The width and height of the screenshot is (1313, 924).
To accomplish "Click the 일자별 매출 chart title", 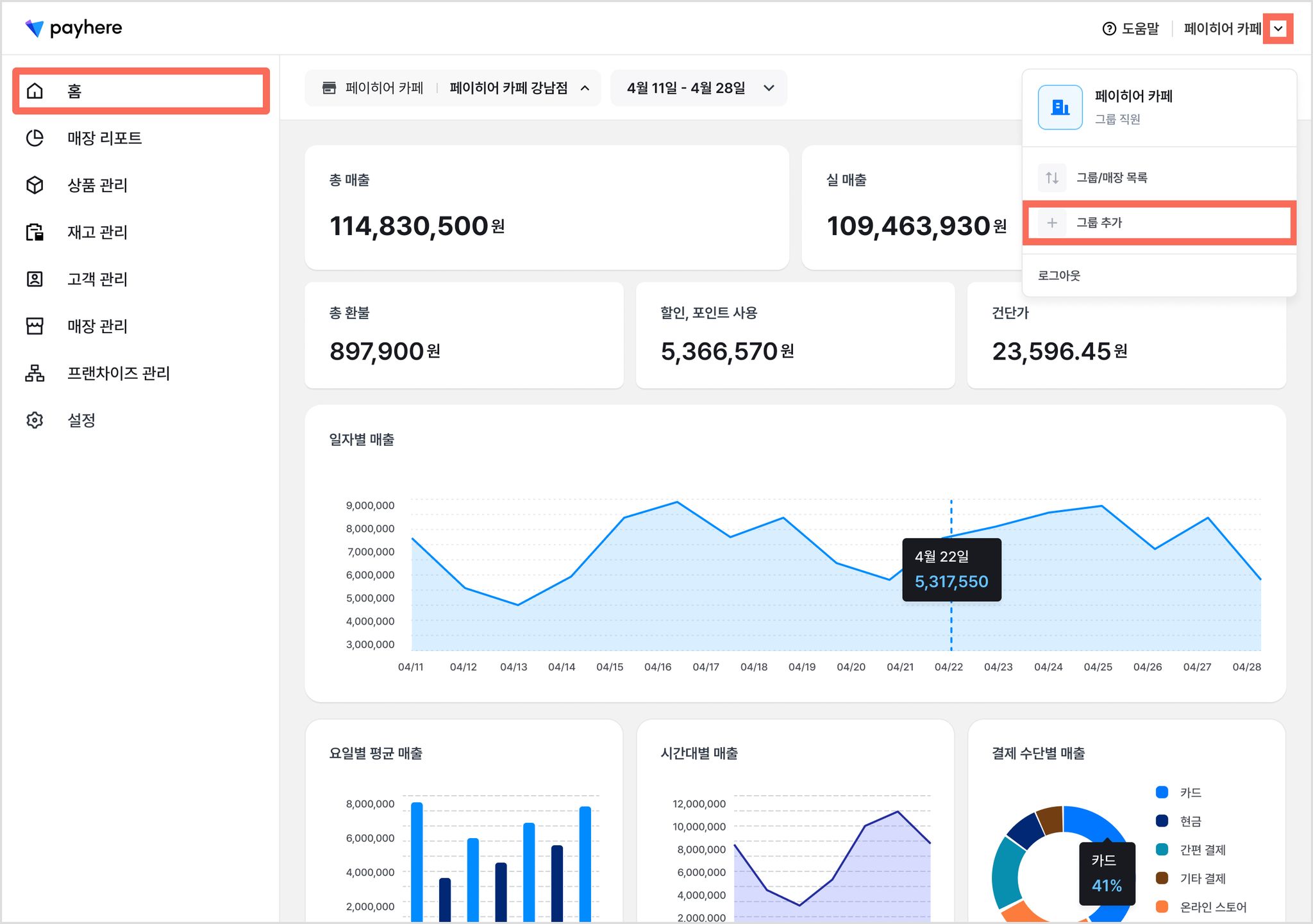I will tap(362, 440).
